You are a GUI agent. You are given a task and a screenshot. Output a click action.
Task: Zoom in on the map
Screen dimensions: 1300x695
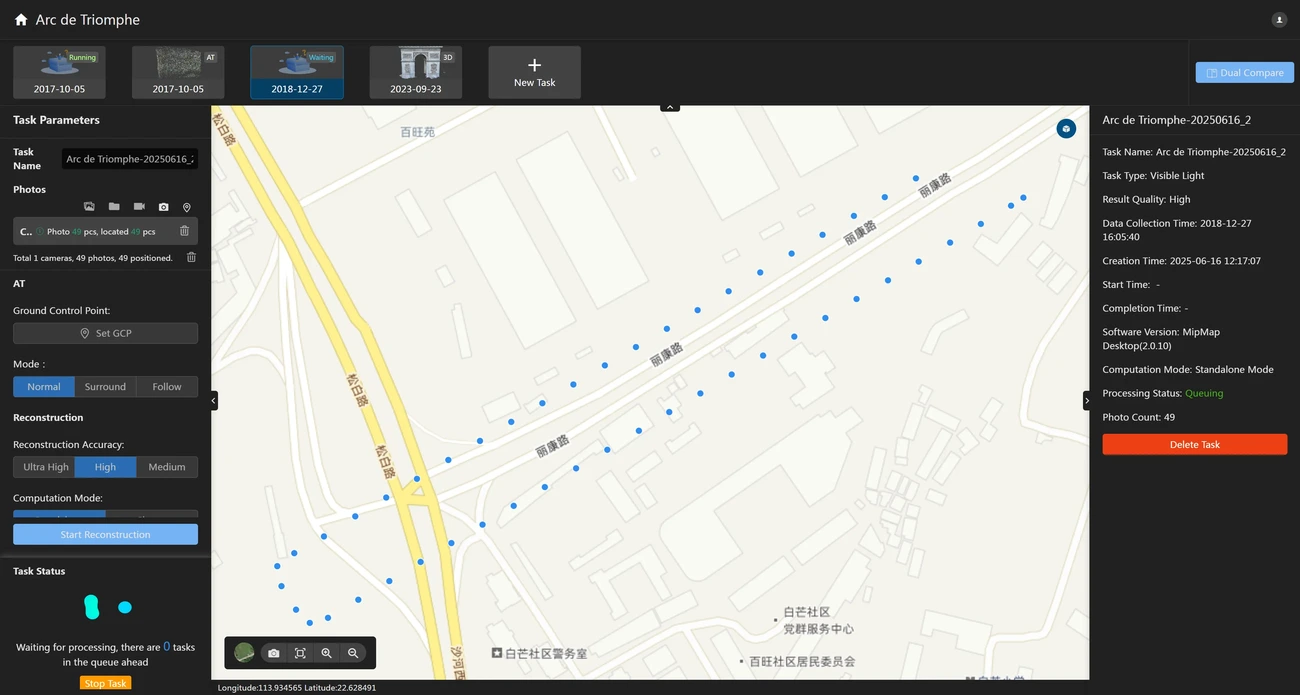click(326, 653)
